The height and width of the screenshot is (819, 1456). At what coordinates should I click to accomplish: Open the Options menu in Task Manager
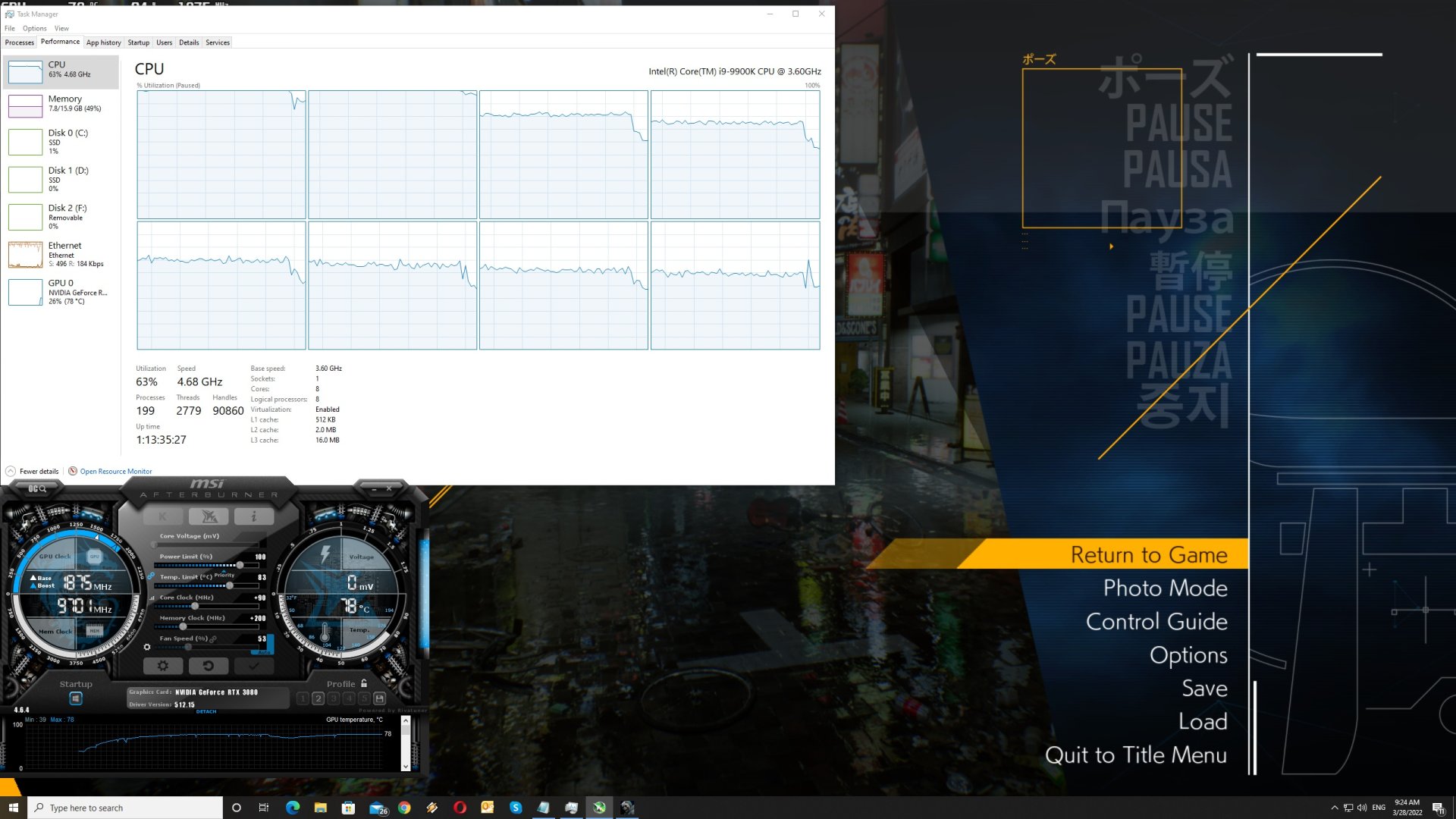pyautogui.click(x=34, y=28)
